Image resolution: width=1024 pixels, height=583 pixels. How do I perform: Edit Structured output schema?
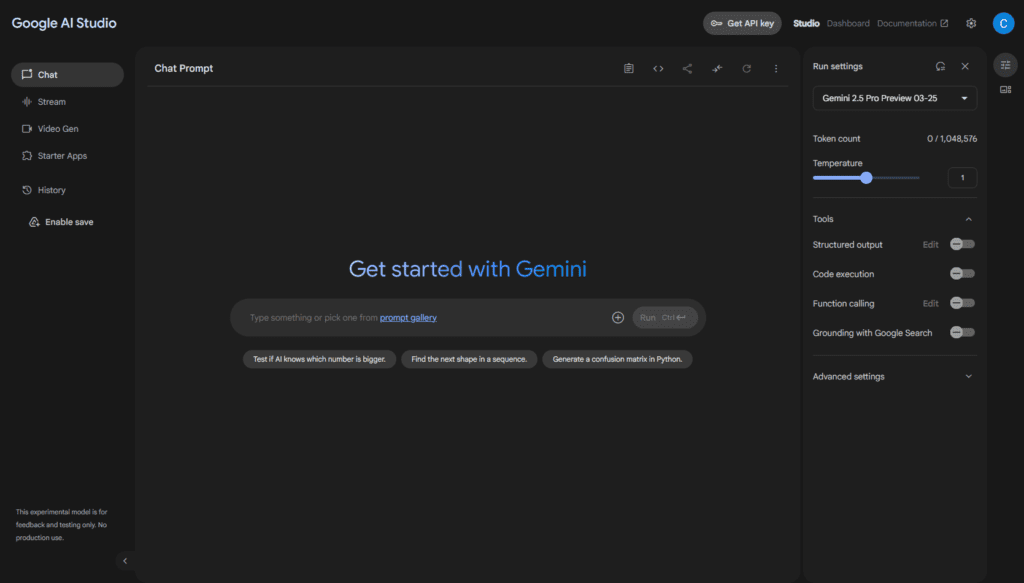(x=931, y=245)
